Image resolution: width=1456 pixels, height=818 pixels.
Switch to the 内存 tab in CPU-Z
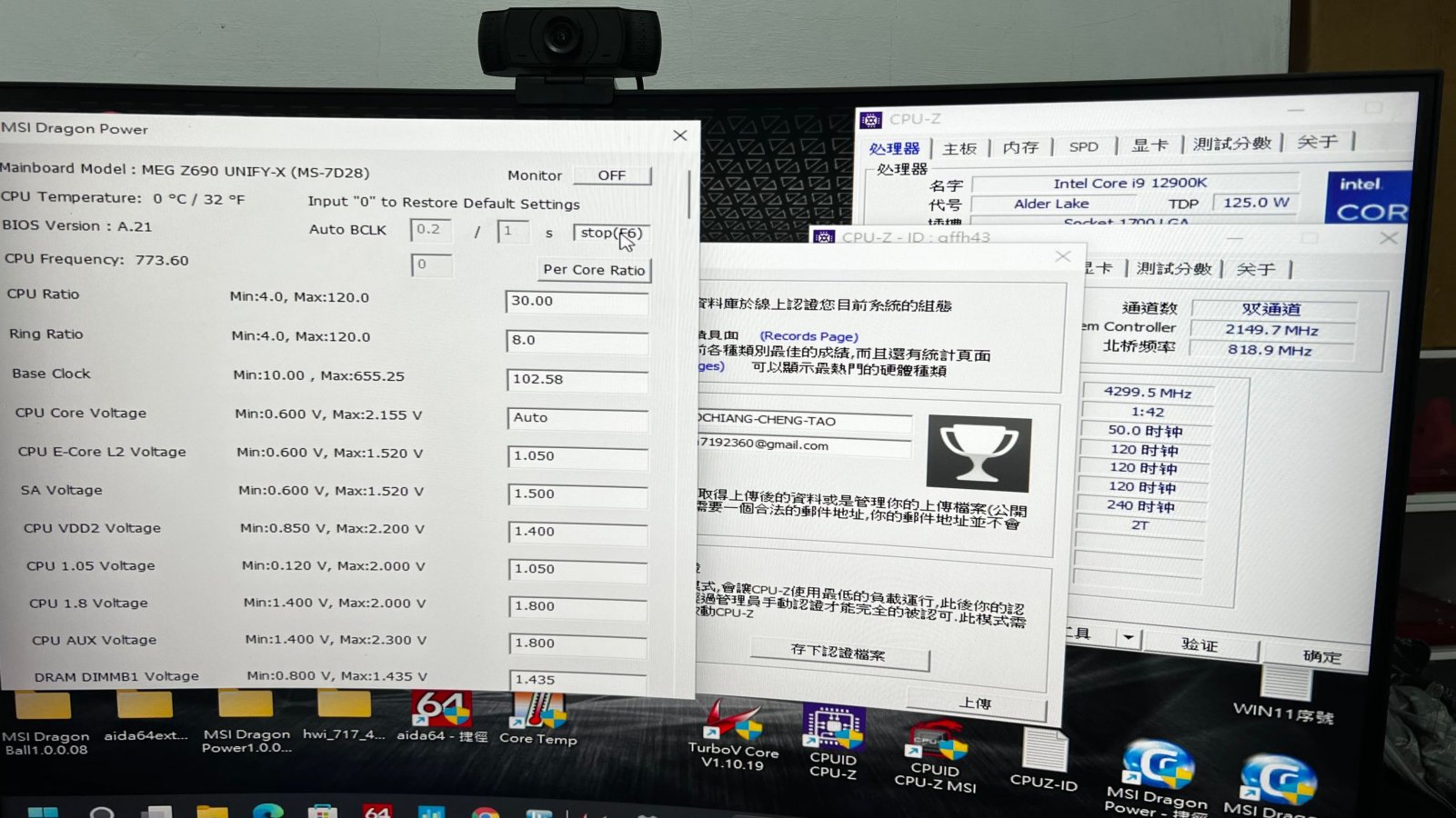(x=1019, y=147)
